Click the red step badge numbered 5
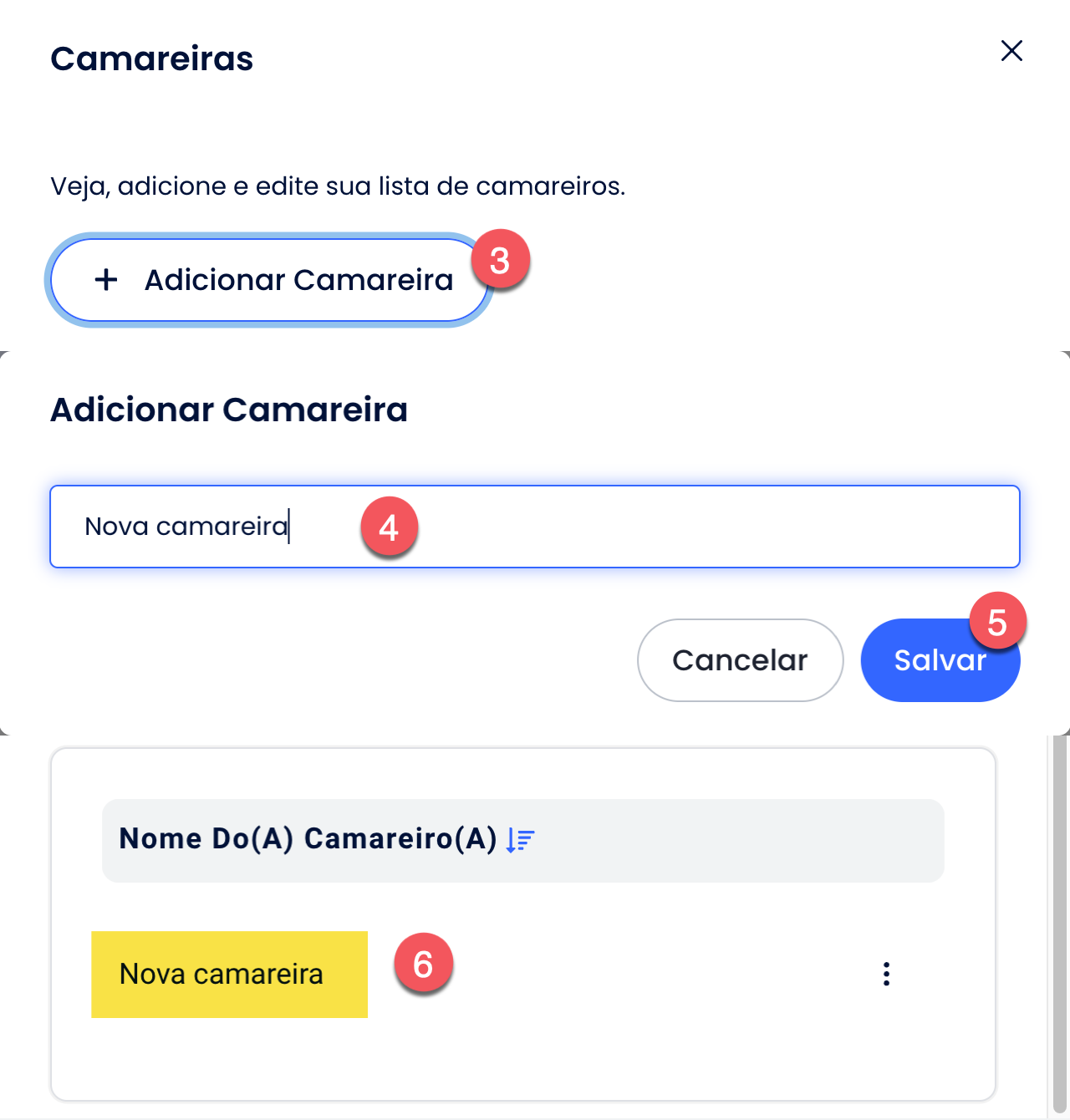The image size is (1070, 1120). (x=996, y=622)
